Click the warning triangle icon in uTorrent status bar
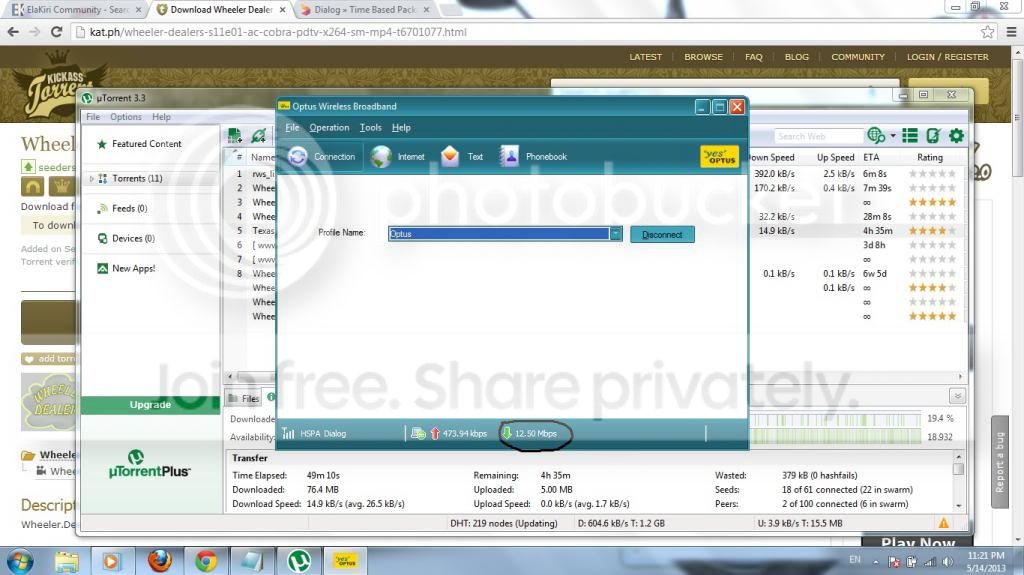1024x575 pixels. [x=944, y=523]
